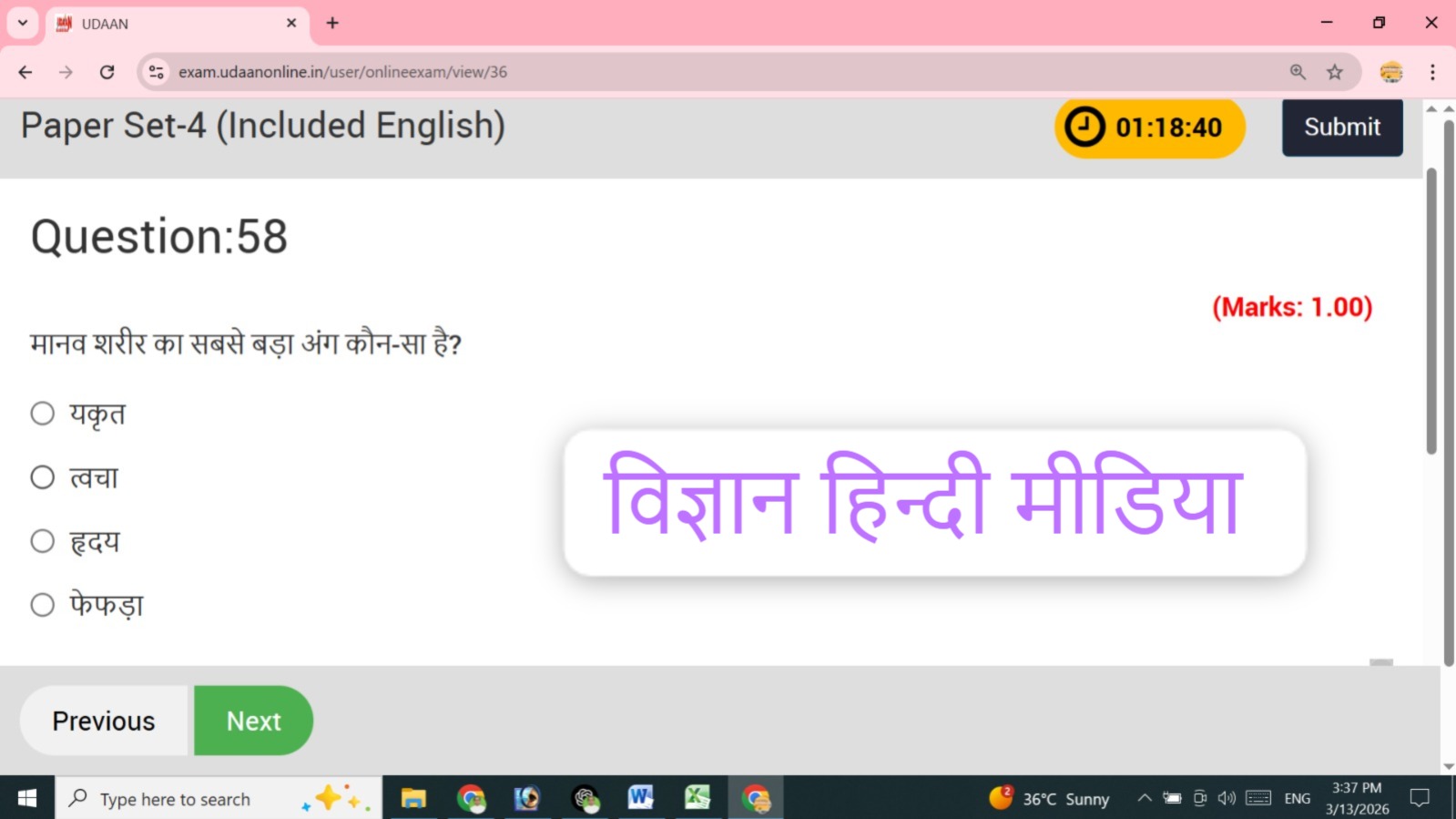
Task: Select the यकृत answer option
Action: 42,414
